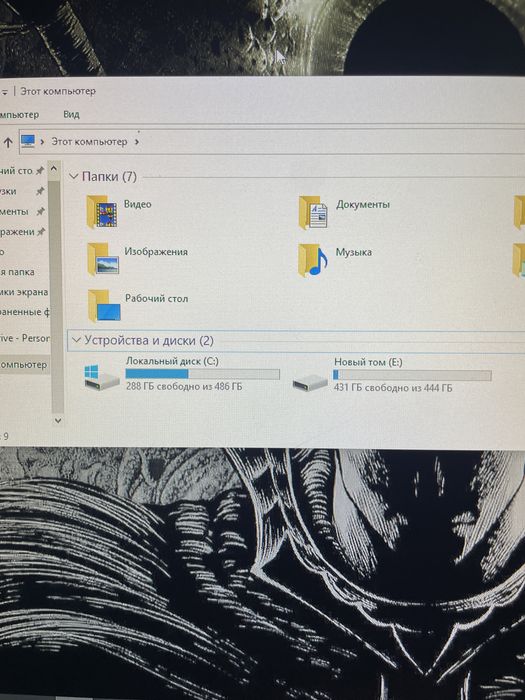Open the Рабочий стол folder icon
Viewport: 525px width, 700px height.
[104, 306]
